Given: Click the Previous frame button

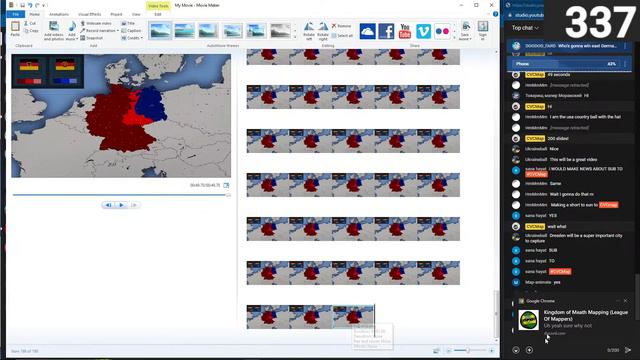Looking at the screenshot, I should (x=108, y=205).
